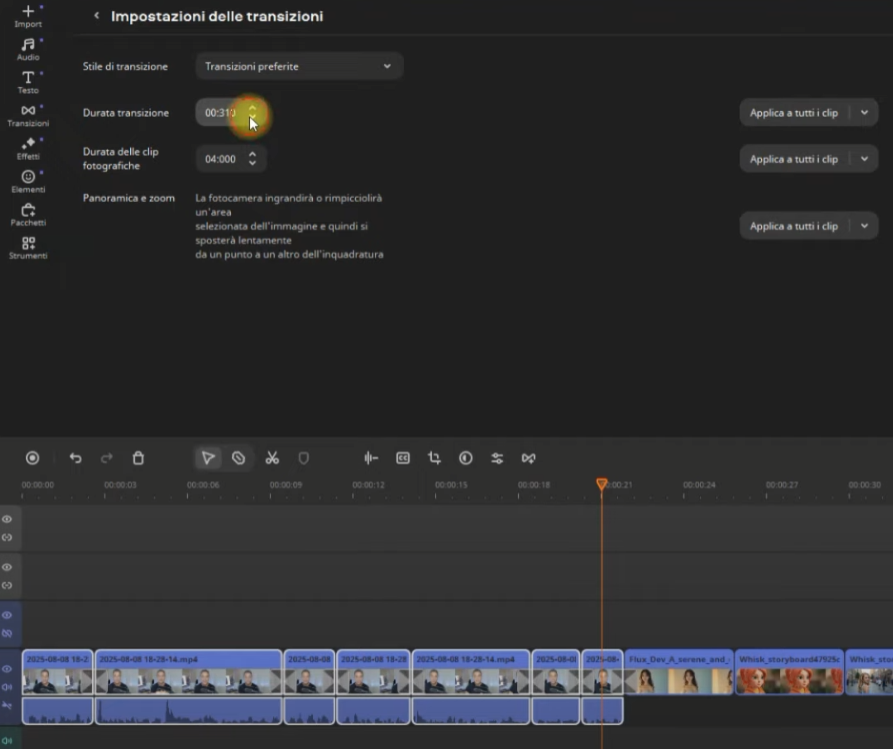Click transition between first and second clips
The height and width of the screenshot is (749, 893).
[94, 681]
